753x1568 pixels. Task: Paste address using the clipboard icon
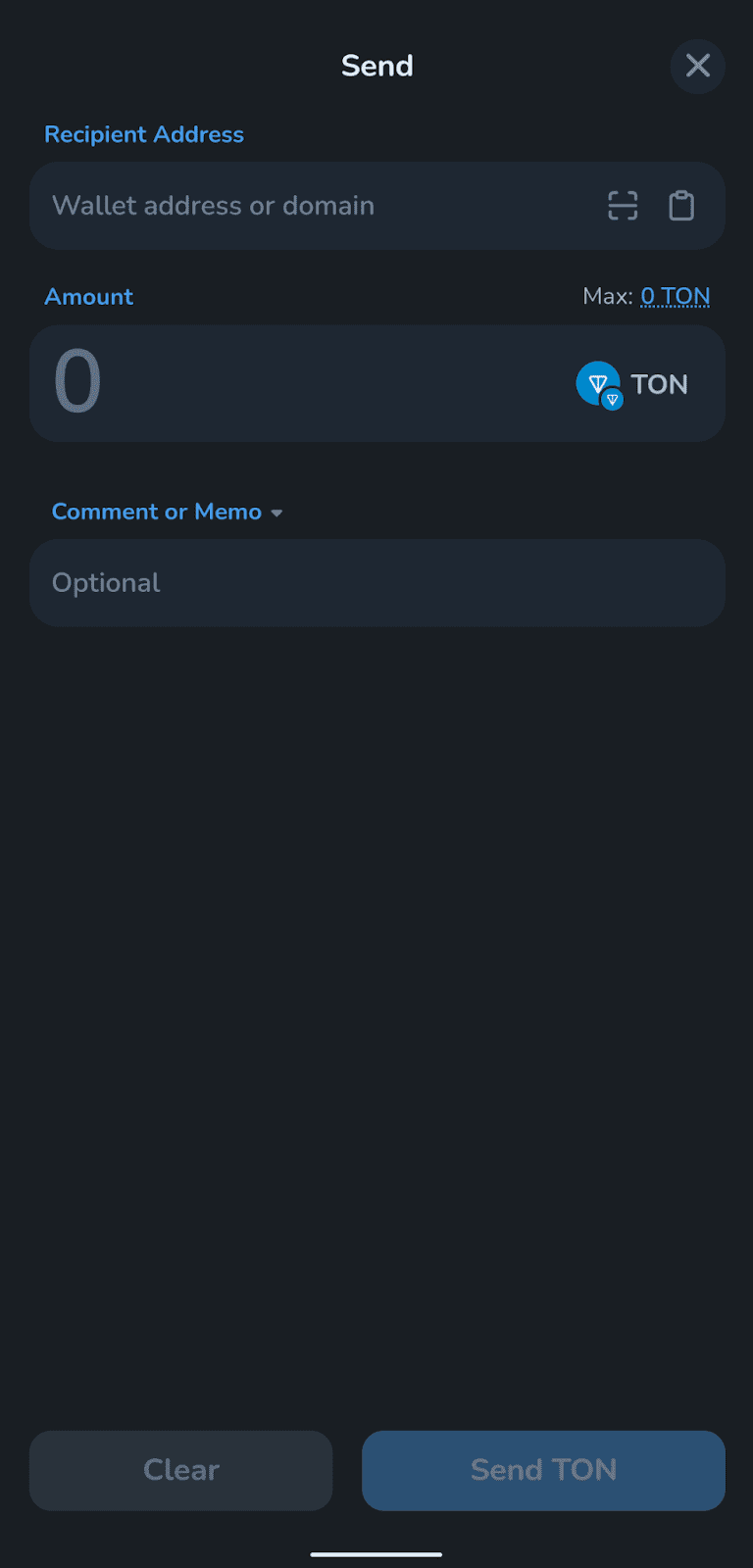[681, 206]
